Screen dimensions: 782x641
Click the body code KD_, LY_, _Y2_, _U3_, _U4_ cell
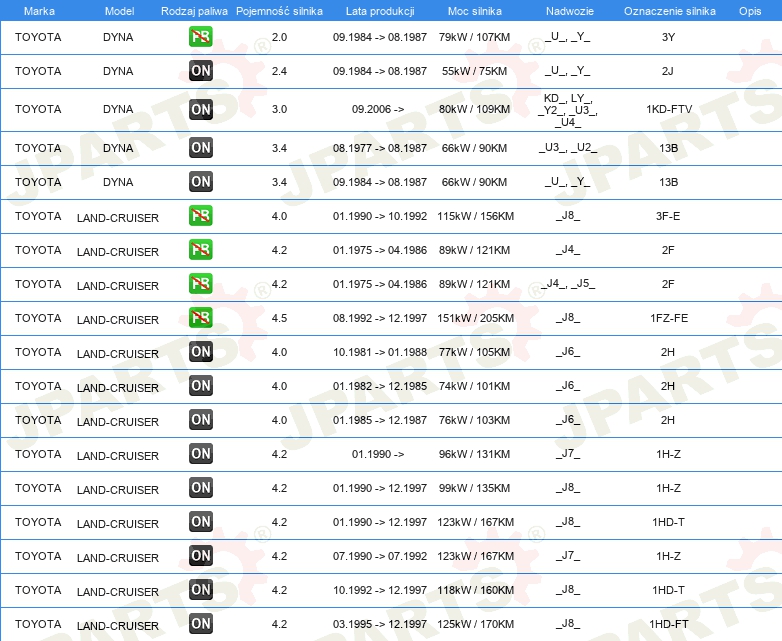click(568, 110)
